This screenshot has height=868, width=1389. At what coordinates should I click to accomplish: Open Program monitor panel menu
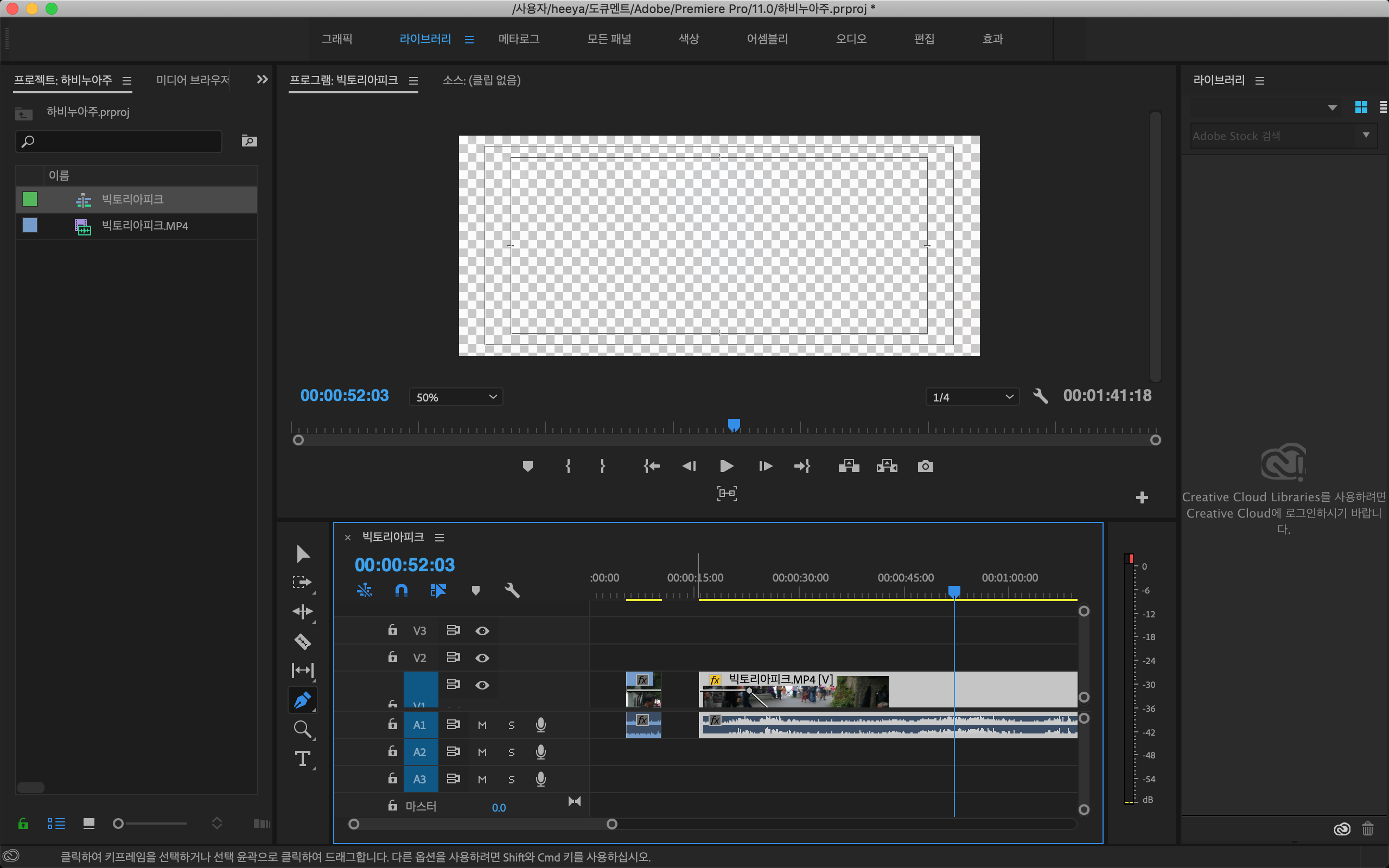pyautogui.click(x=413, y=80)
